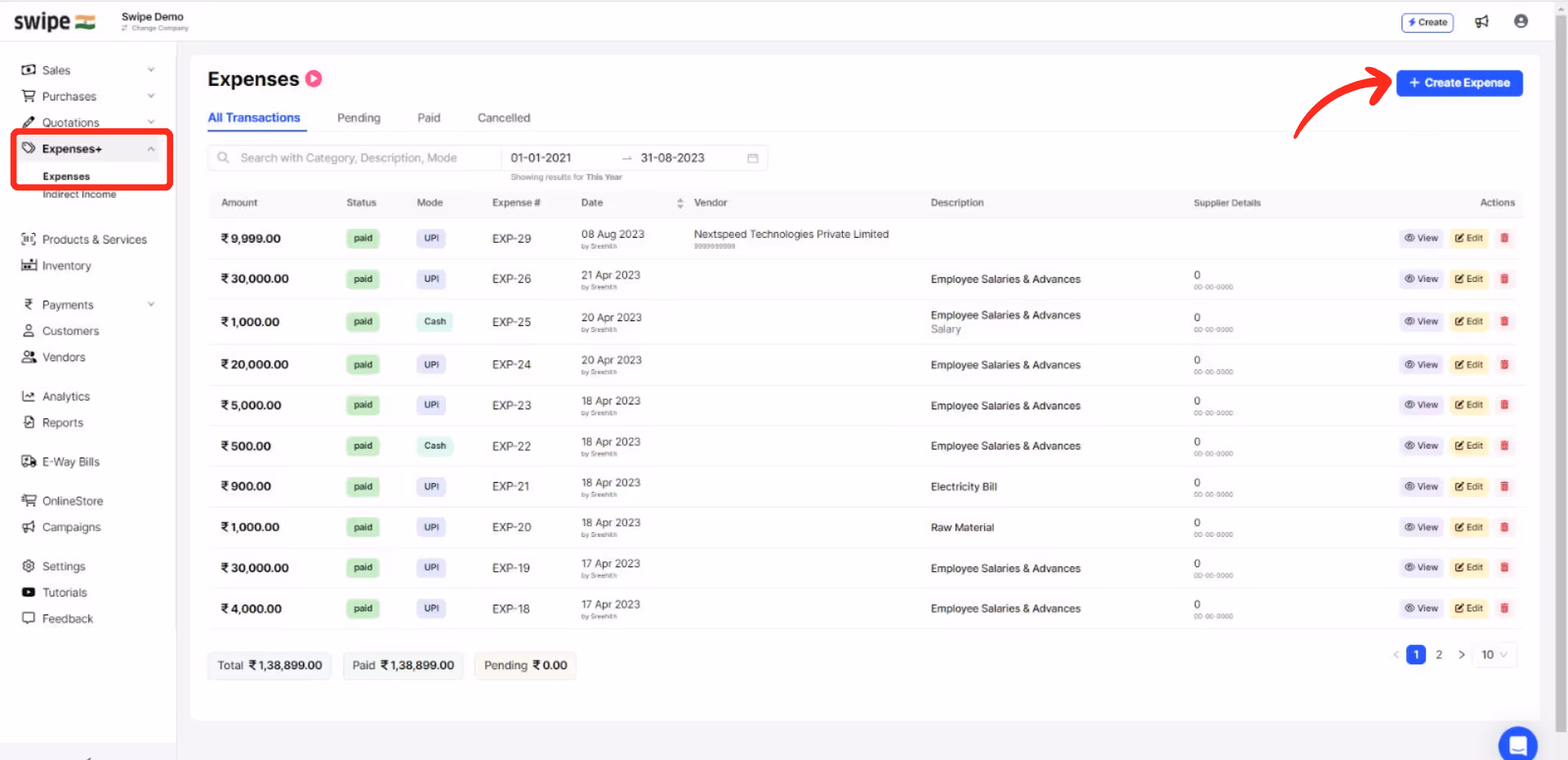View the EXP-25 expense
Viewport: 1568px width, 760px height.
1421,322
